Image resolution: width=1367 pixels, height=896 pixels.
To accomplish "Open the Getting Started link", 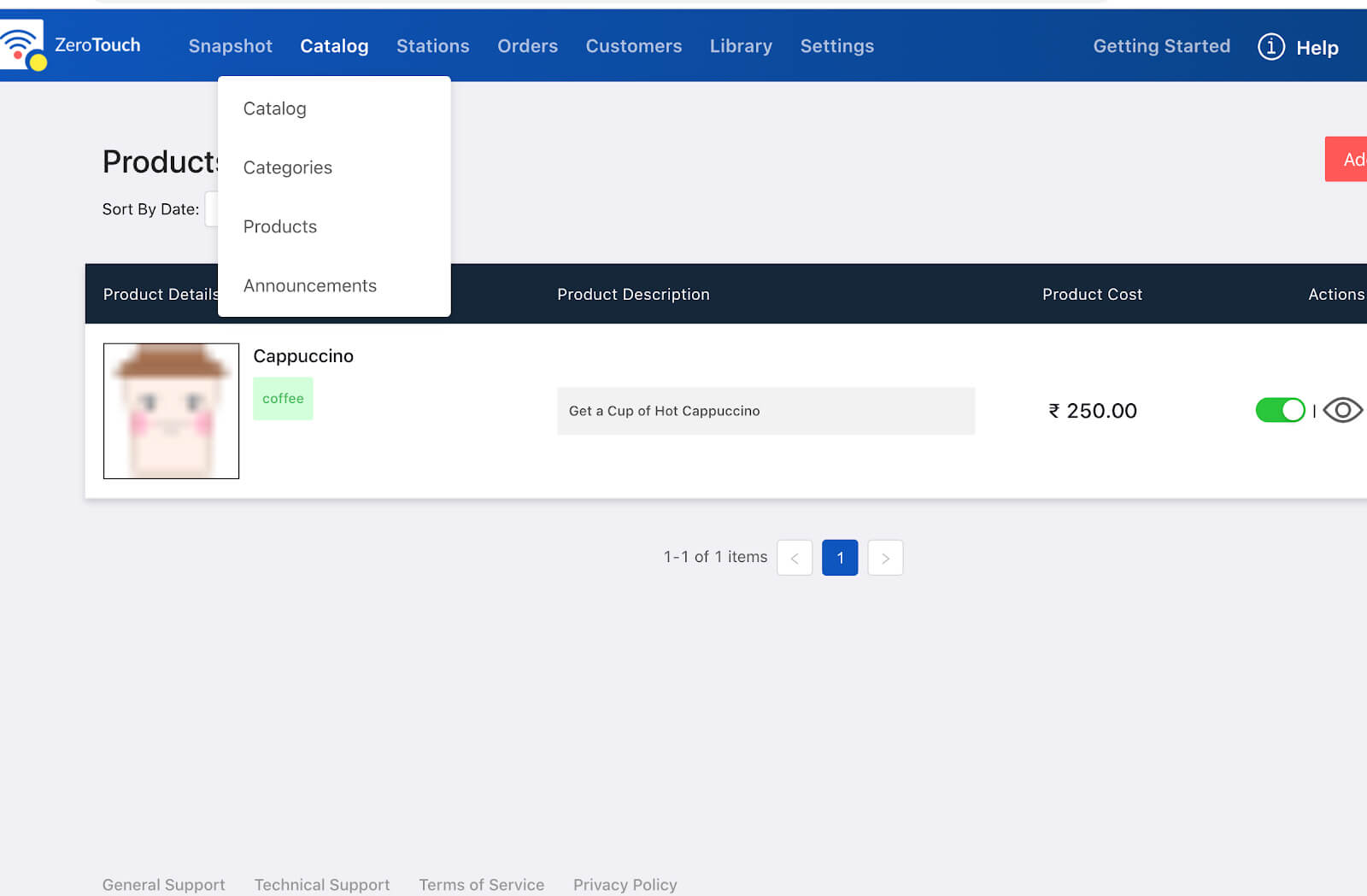I will coord(1161,46).
